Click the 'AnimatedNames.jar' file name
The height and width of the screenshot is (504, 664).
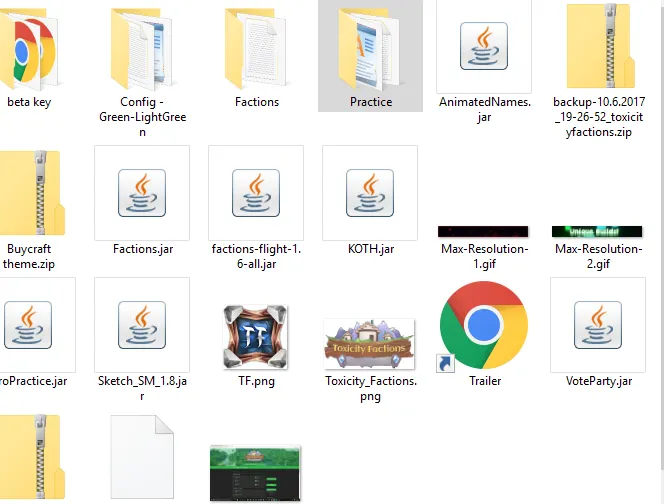pyautogui.click(x=485, y=109)
